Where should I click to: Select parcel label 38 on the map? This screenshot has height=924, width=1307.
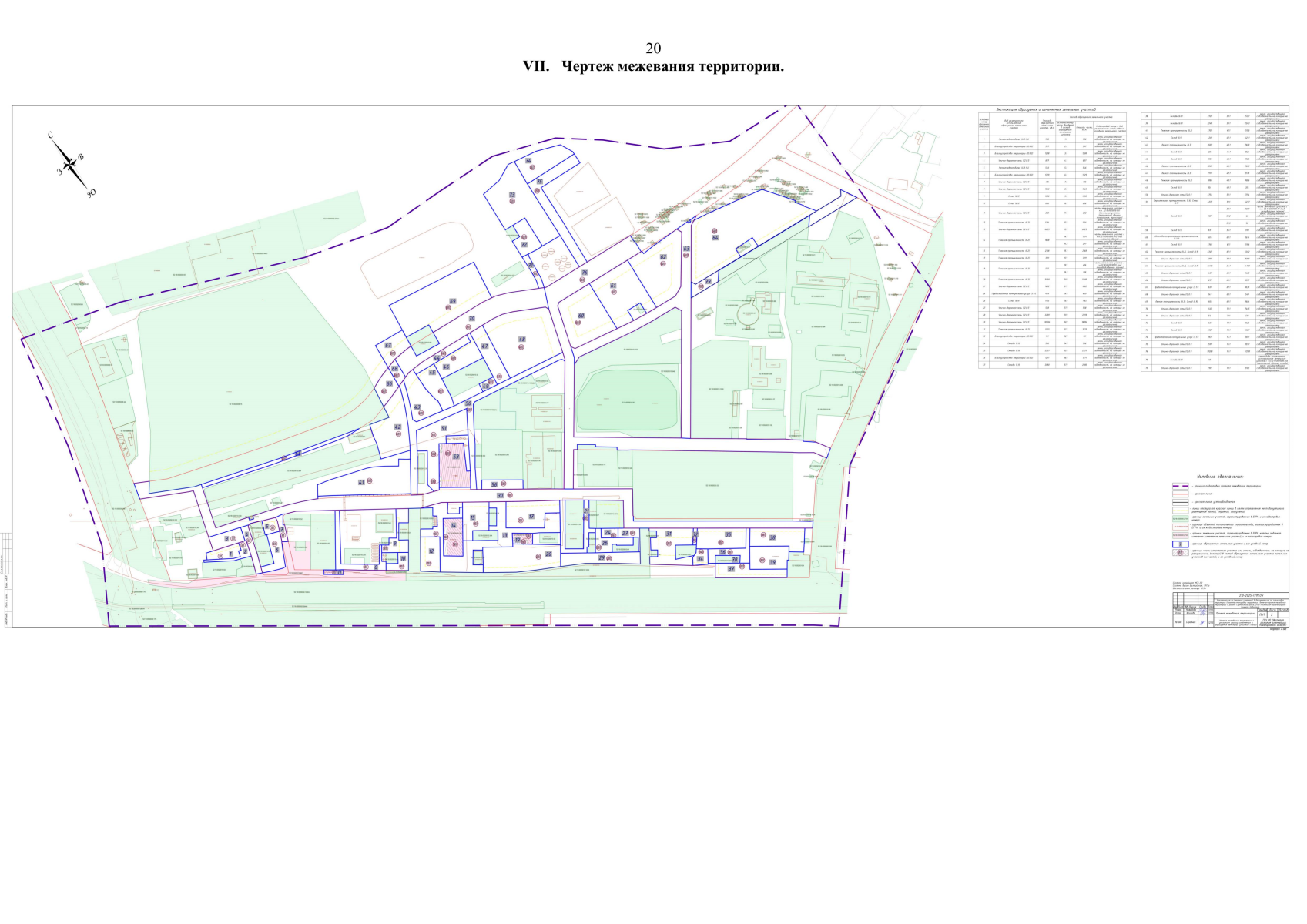point(772,537)
